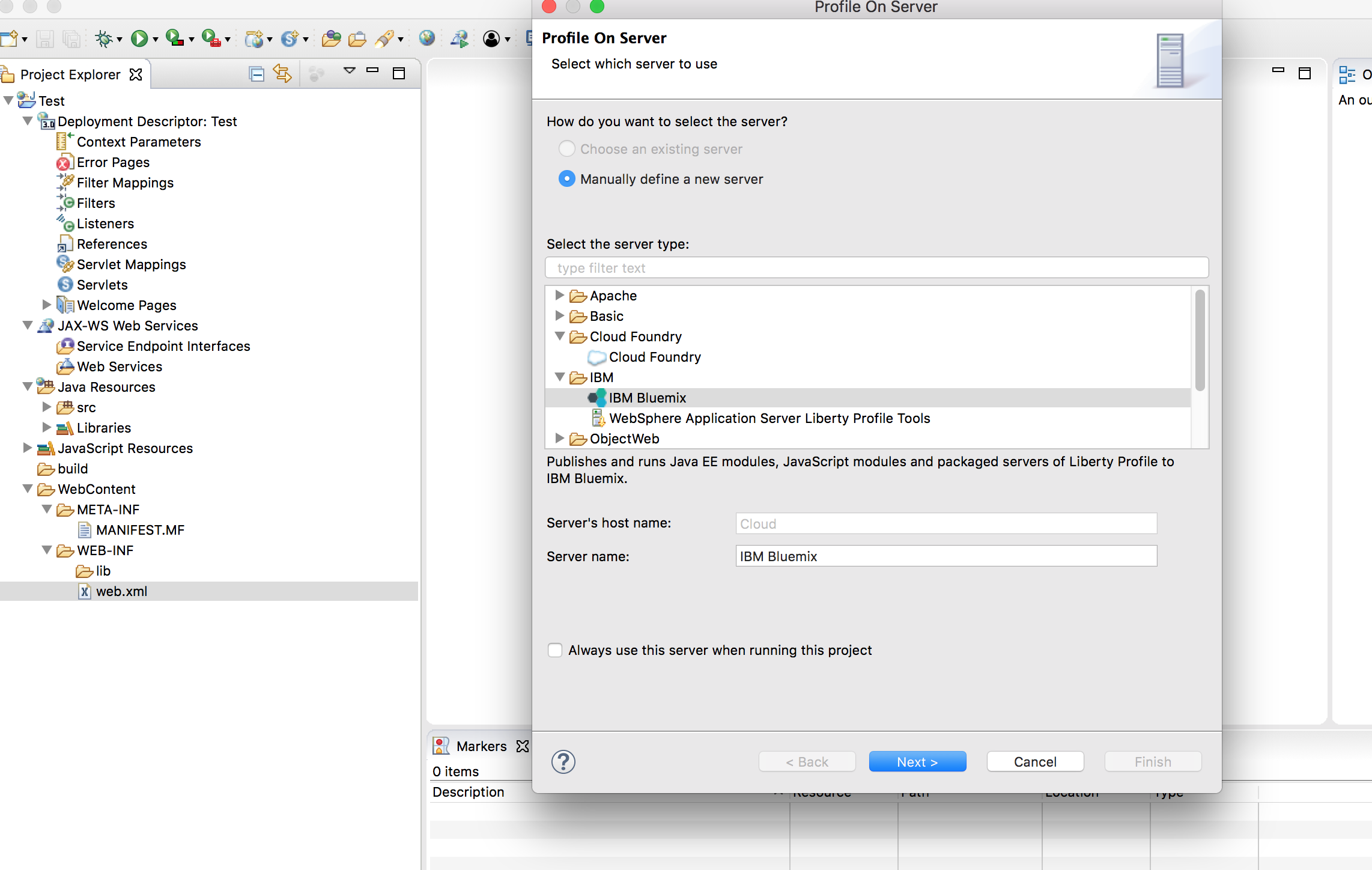Screen dimensions: 1372x870
Task: Click the Description column header in Markers
Action: point(469,792)
